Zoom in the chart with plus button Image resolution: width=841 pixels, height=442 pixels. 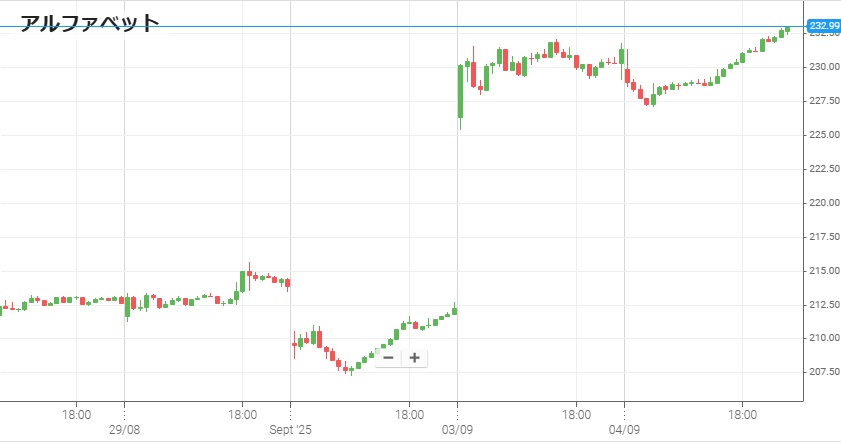(415, 358)
